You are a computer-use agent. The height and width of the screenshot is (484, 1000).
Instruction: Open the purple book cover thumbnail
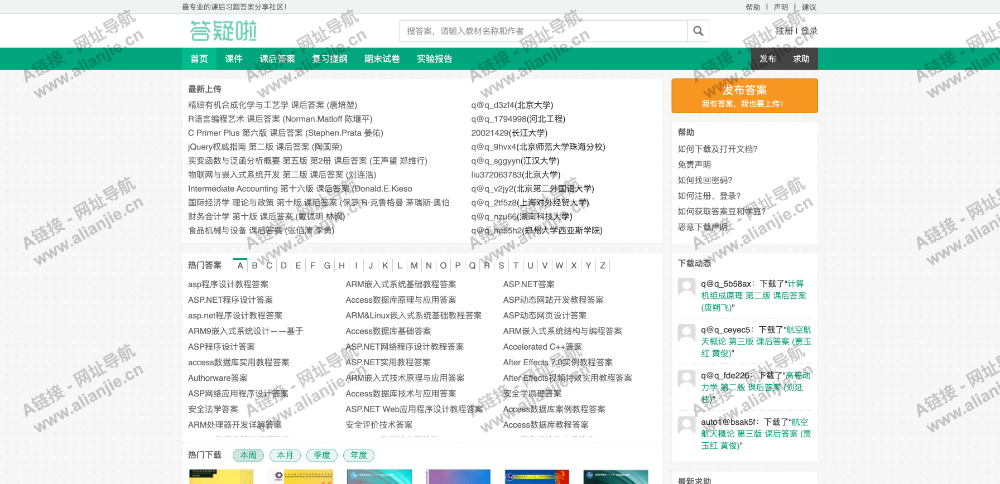click(458, 477)
